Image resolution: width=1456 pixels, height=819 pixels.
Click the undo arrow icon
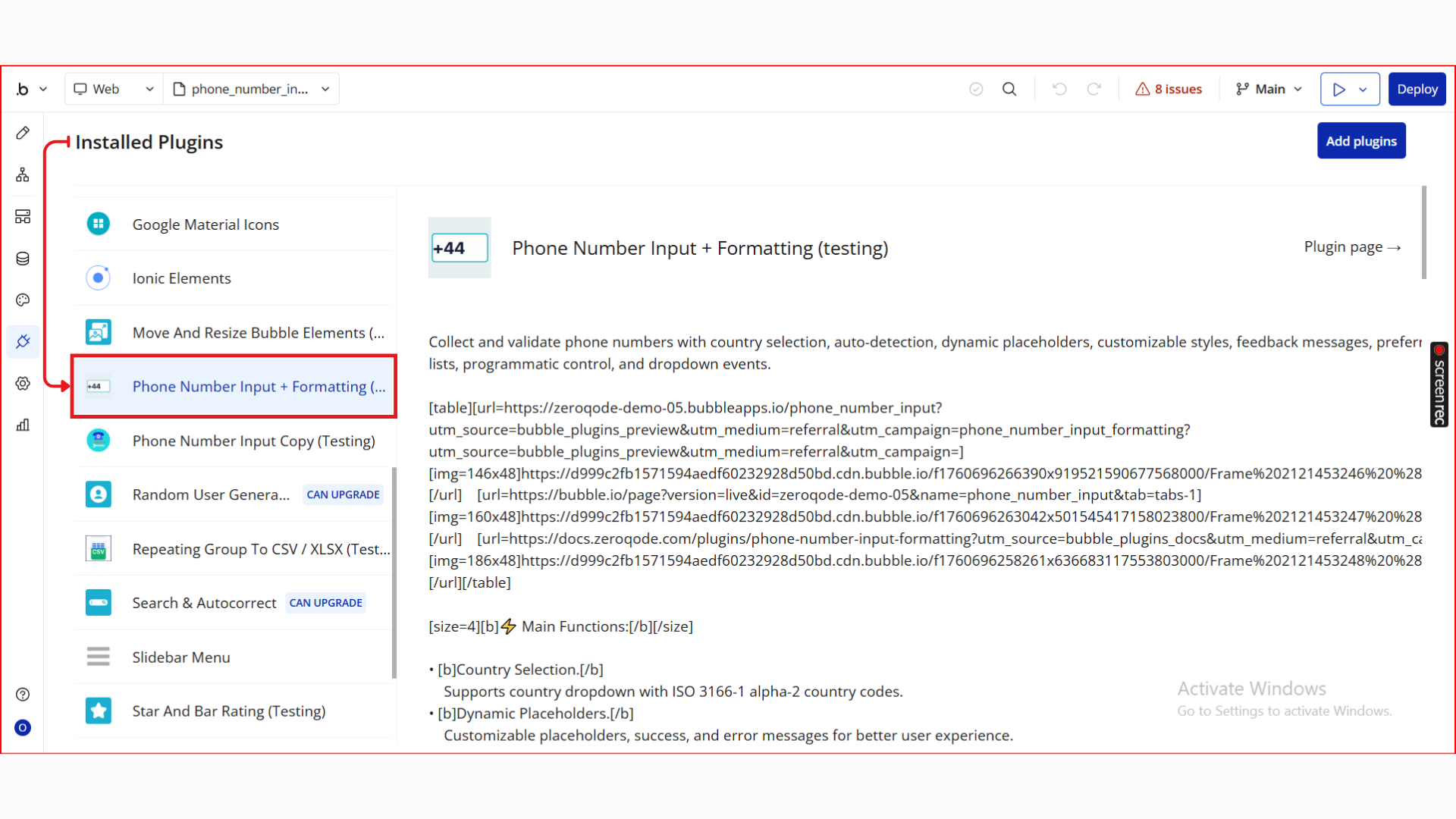1059,89
